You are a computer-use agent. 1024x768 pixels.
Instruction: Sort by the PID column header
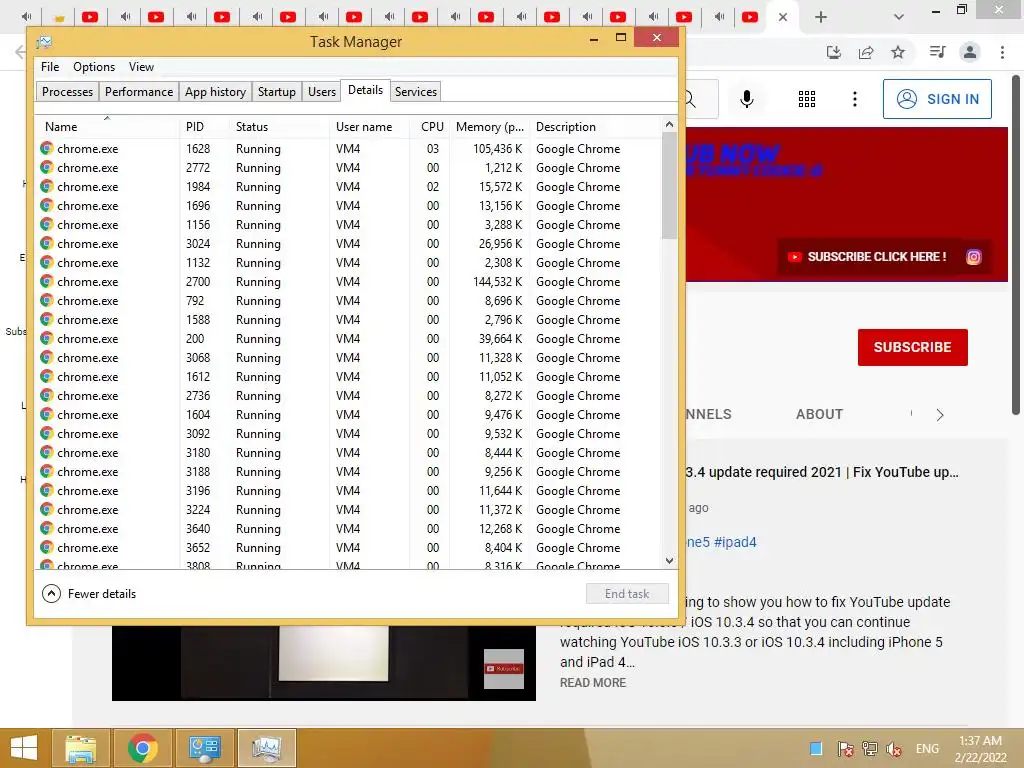pos(204,127)
